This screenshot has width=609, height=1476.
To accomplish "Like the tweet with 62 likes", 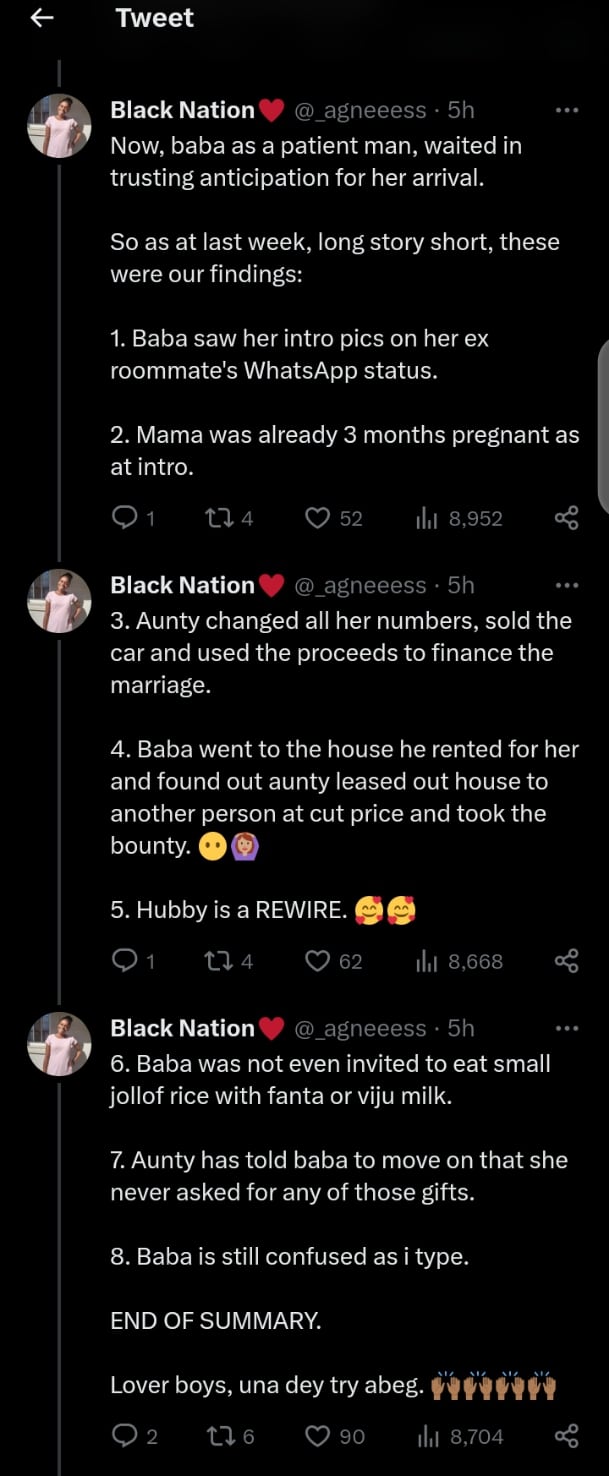I will 318,961.
